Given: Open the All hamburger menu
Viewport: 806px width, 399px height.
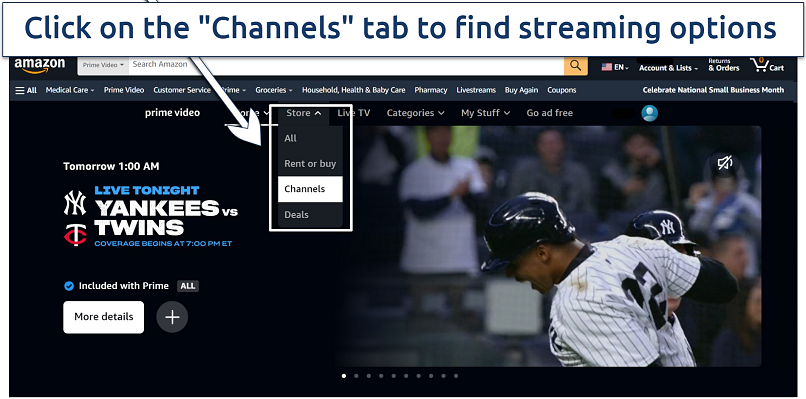Looking at the screenshot, I should click(26, 90).
